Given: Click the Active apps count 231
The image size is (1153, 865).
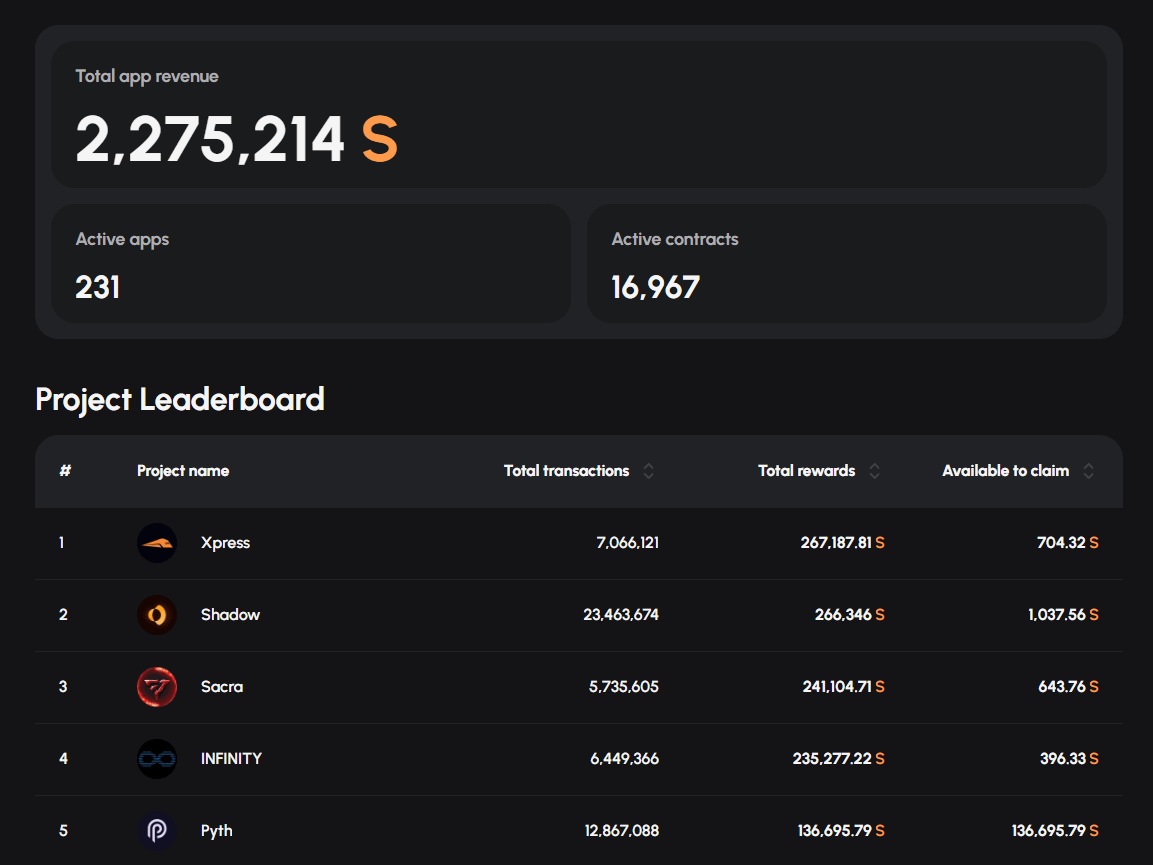Looking at the screenshot, I should click(x=98, y=288).
